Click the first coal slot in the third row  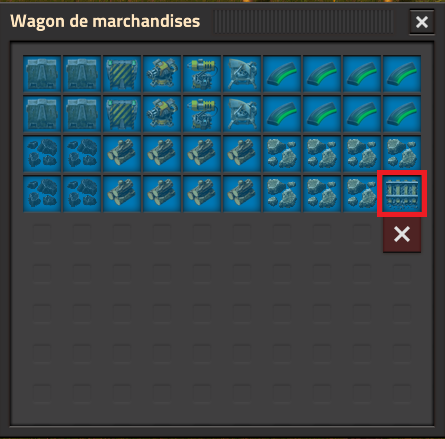tap(42, 153)
